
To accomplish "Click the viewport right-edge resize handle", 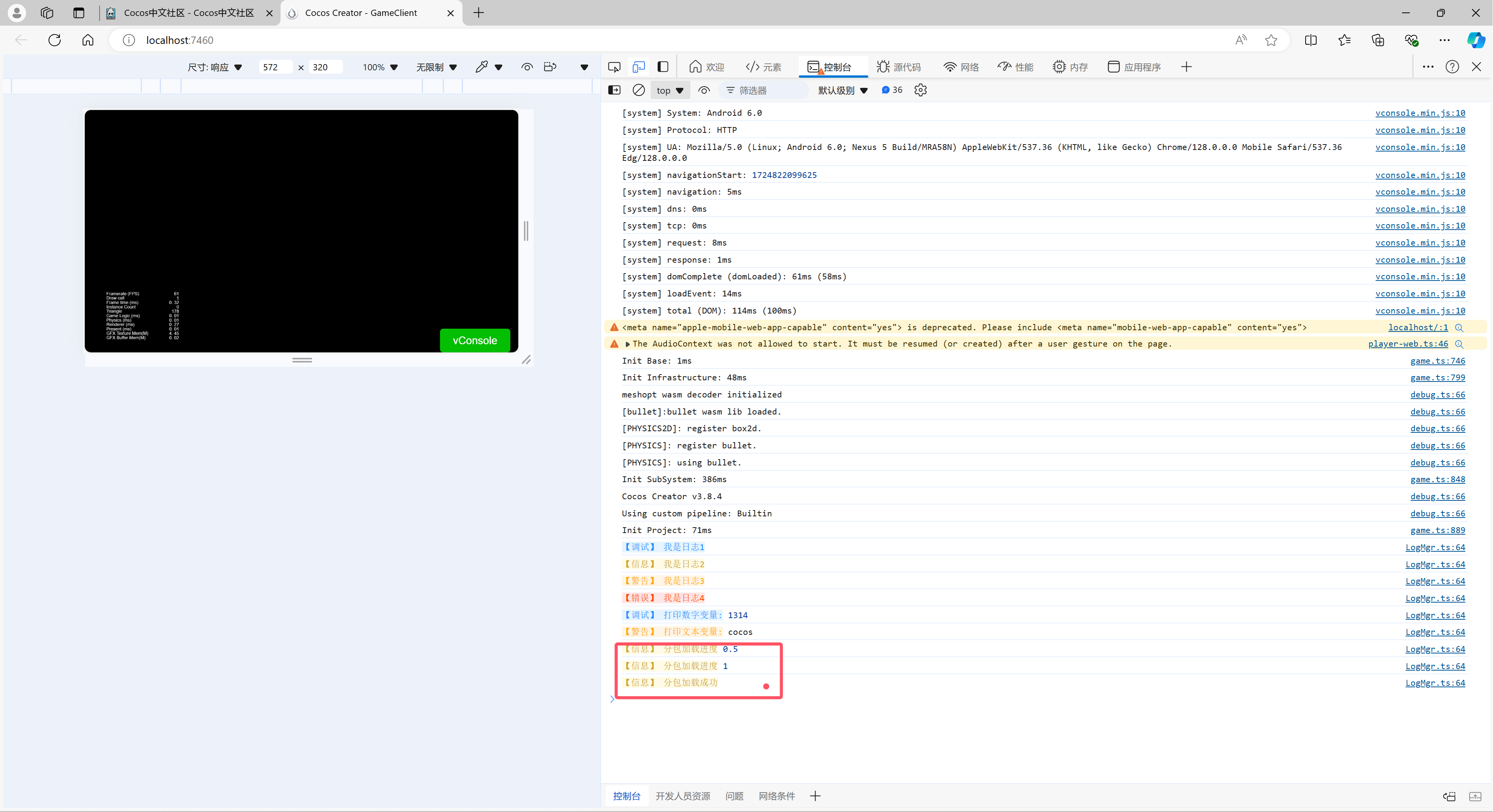I will [x=526, y=230].
